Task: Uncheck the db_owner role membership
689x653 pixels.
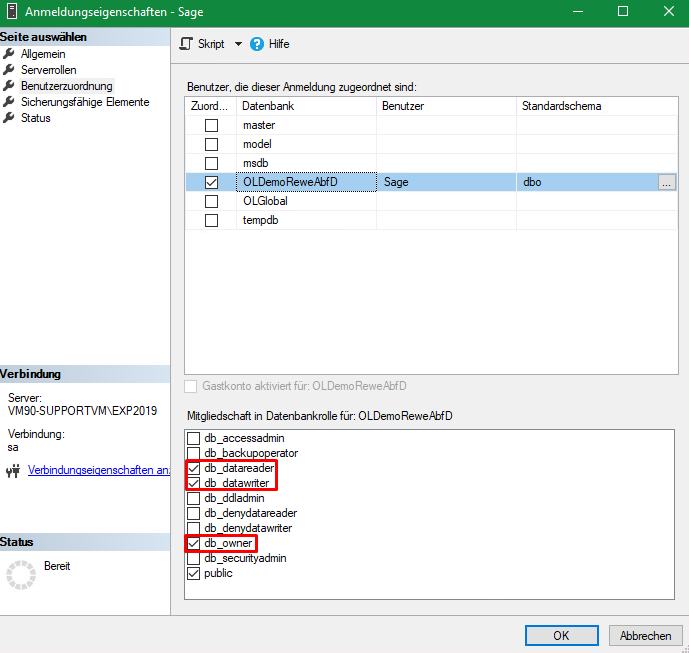Action: pos(194,543)
